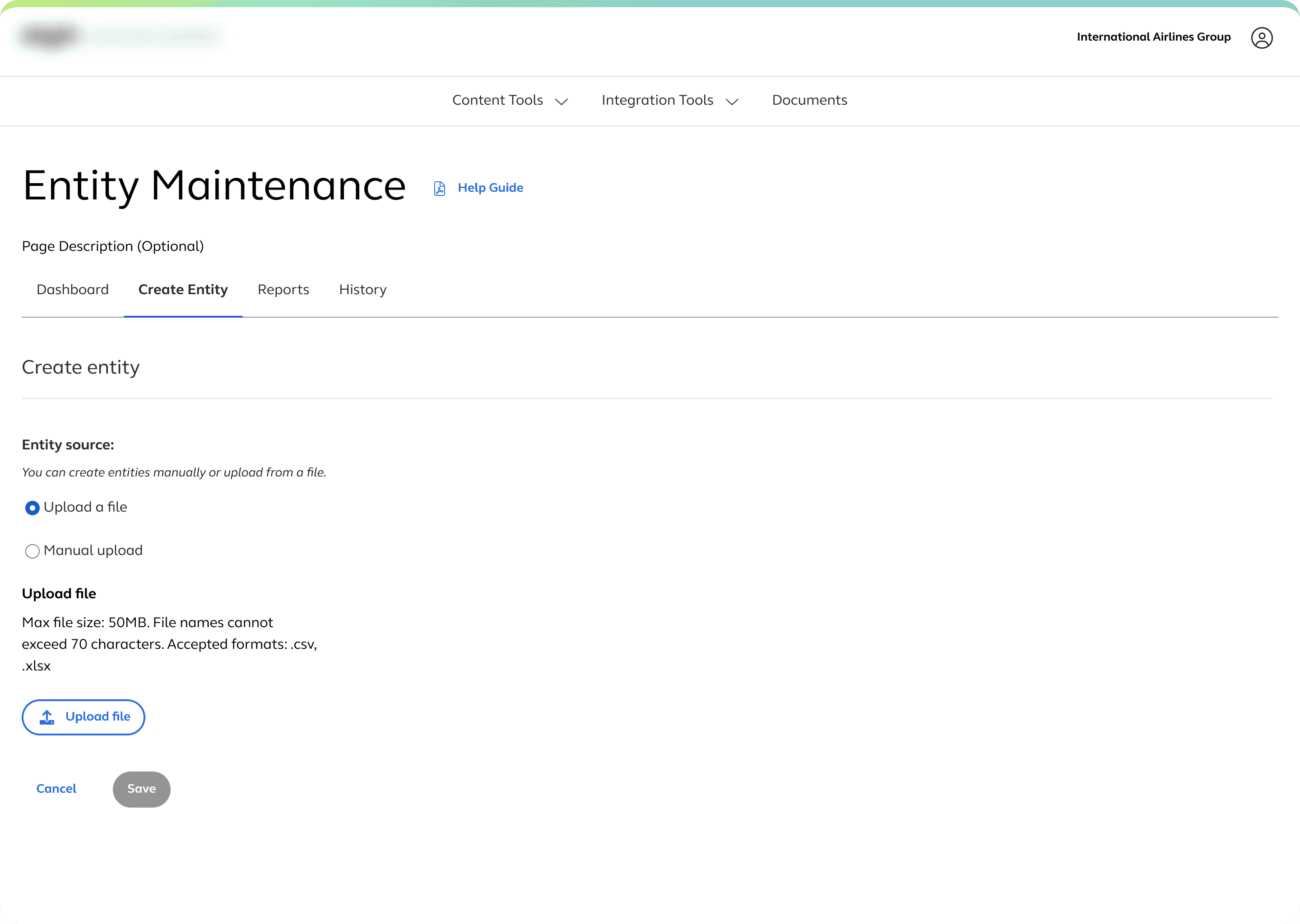Screen dimensions: 1300x924
Task: Select the Manual upload radio option
Action: pyautogui.click(x=32, y=551)
